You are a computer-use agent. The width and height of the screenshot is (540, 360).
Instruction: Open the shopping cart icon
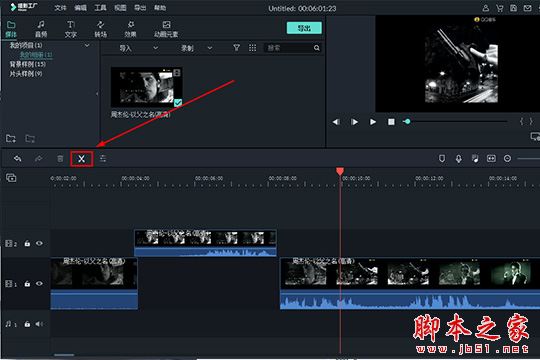[x=499, y=8]
